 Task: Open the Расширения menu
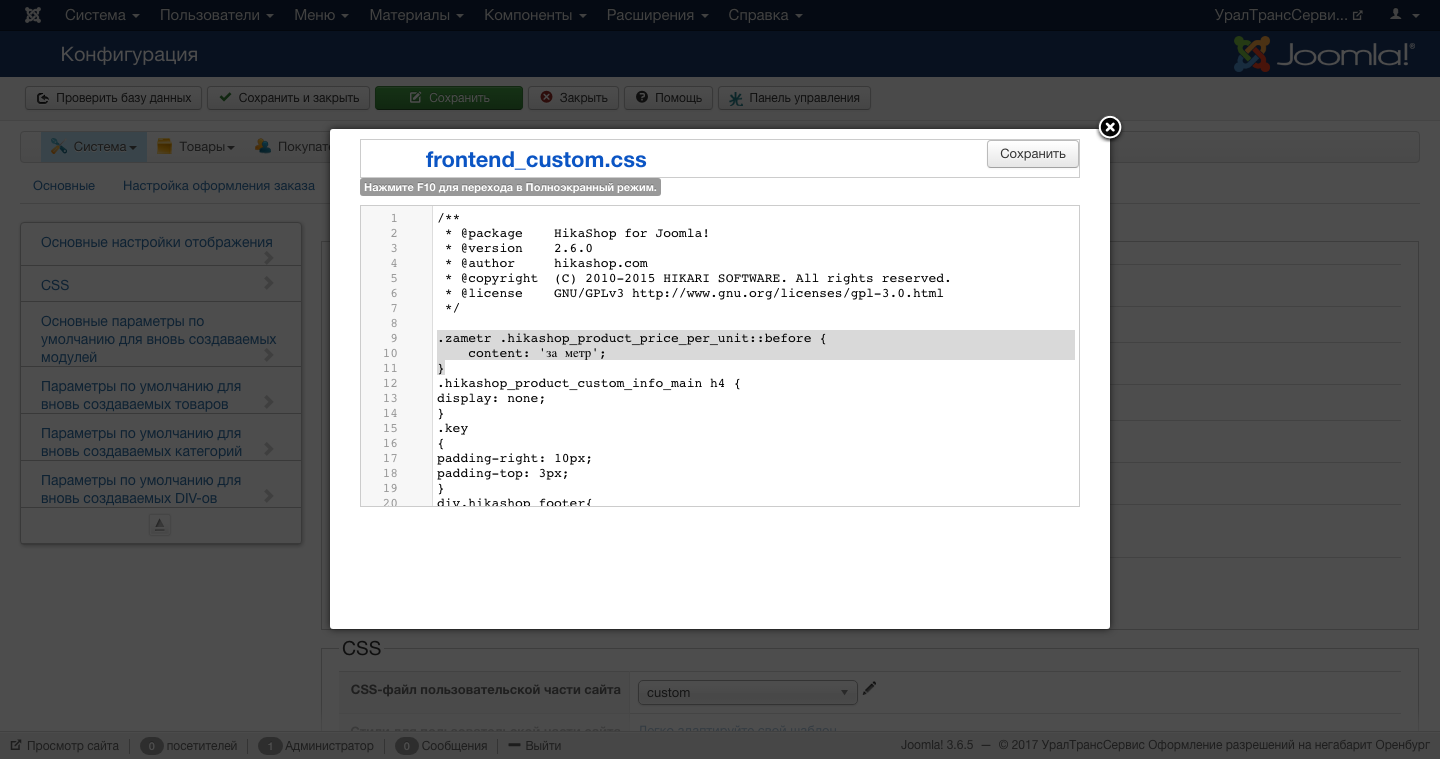pos(657,15)
